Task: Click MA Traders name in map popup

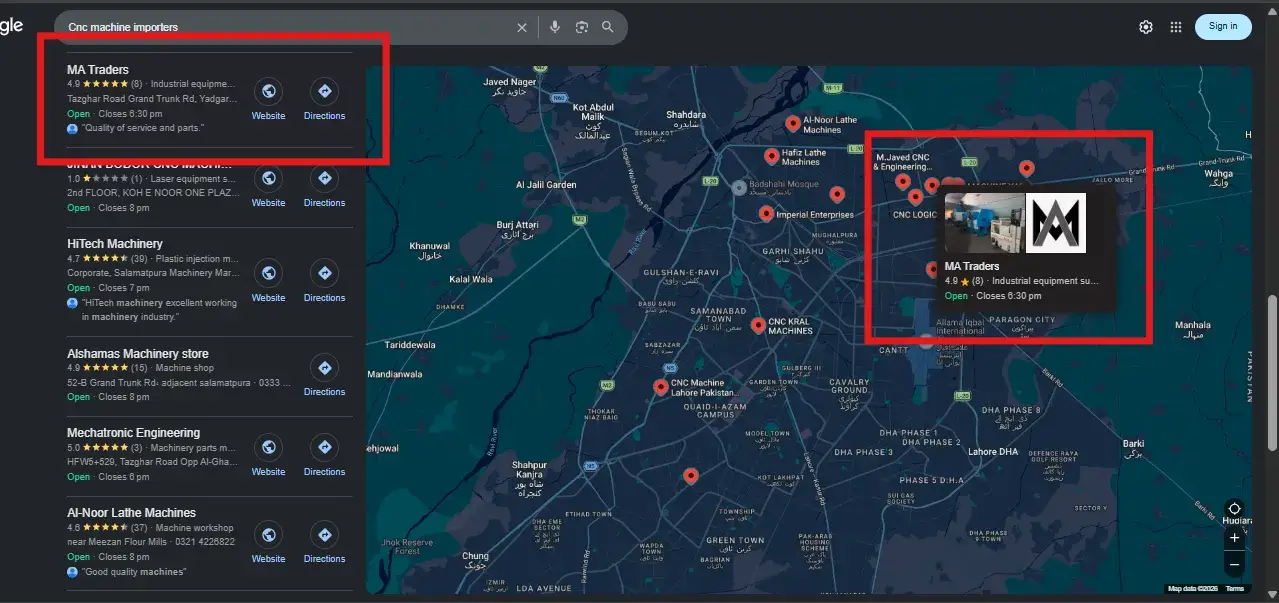Action: 972,266
